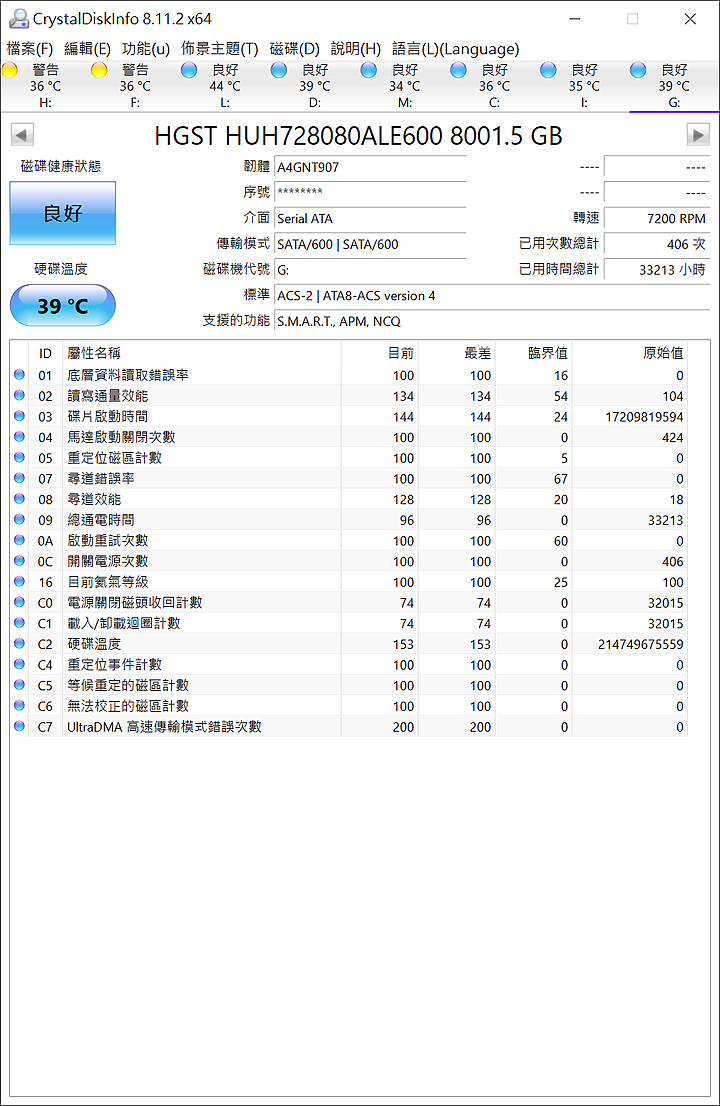Open the 說明(H) menu
The image size is (720, 1106).
pos(355,49)
